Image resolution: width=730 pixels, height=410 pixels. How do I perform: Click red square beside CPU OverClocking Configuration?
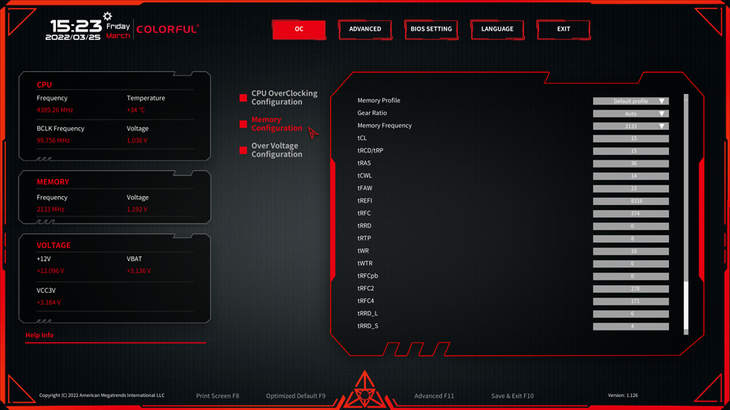click(243, 98)
